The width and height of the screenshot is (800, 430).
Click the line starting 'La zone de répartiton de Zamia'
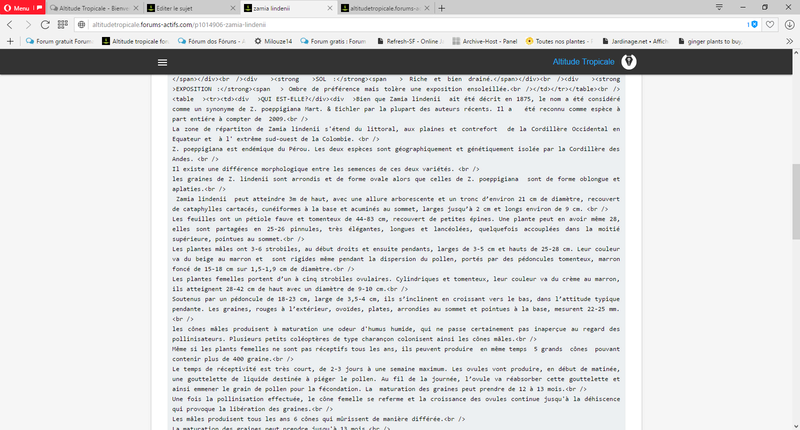pos(396,129)
